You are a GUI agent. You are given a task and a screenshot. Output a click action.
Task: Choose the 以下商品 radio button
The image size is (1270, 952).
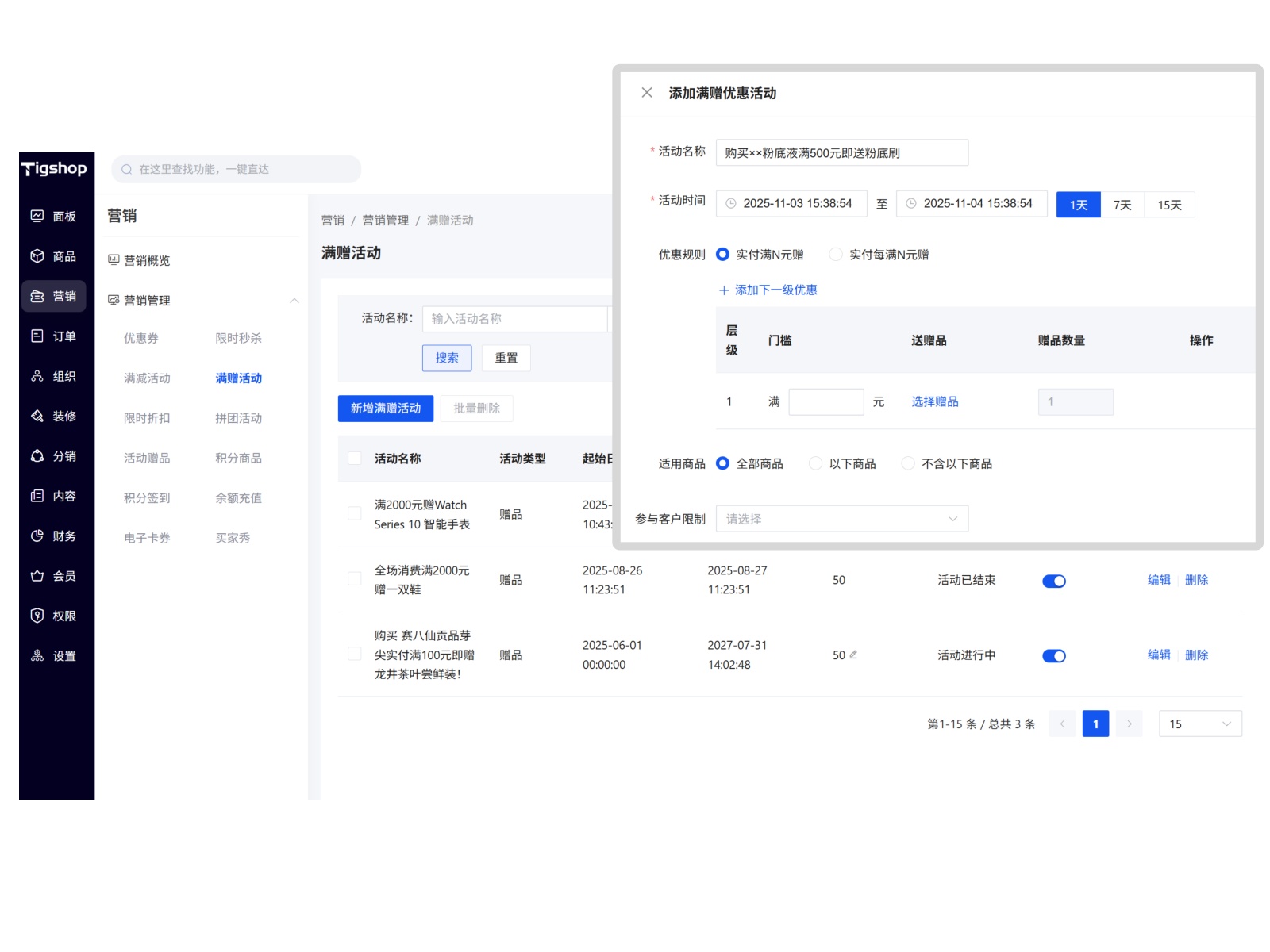[815, 463]
